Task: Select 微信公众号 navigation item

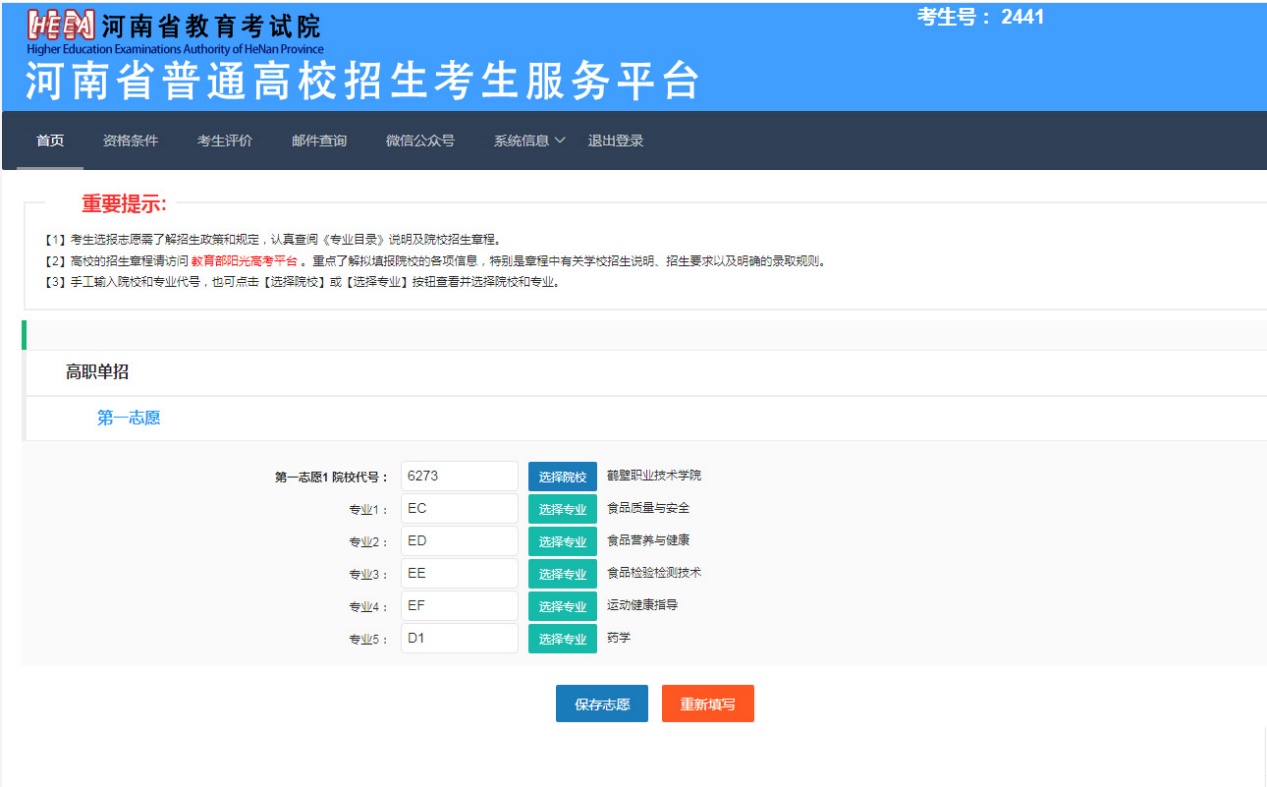Action: click(x=420, y=141)
